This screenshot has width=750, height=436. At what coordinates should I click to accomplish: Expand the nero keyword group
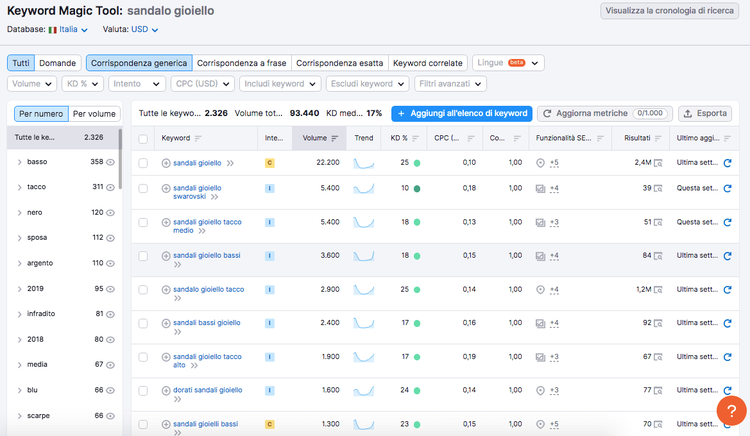(20, 213)
